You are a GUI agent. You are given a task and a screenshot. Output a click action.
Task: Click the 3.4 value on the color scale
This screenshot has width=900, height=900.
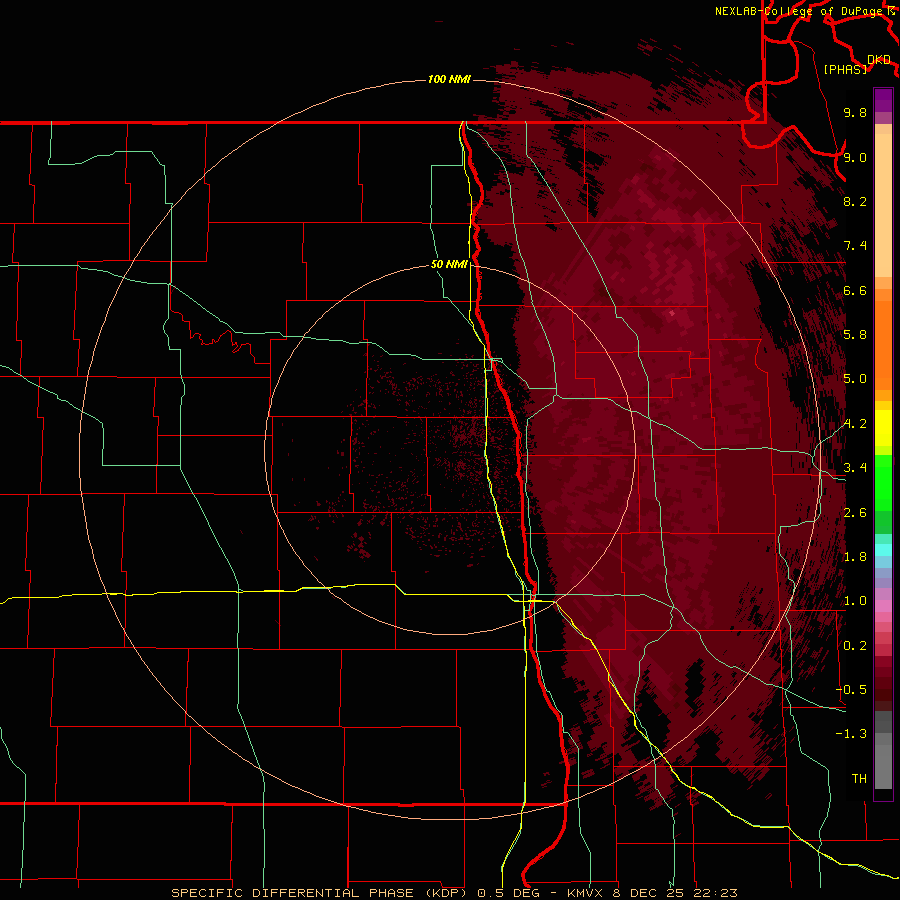pos(855,468)
